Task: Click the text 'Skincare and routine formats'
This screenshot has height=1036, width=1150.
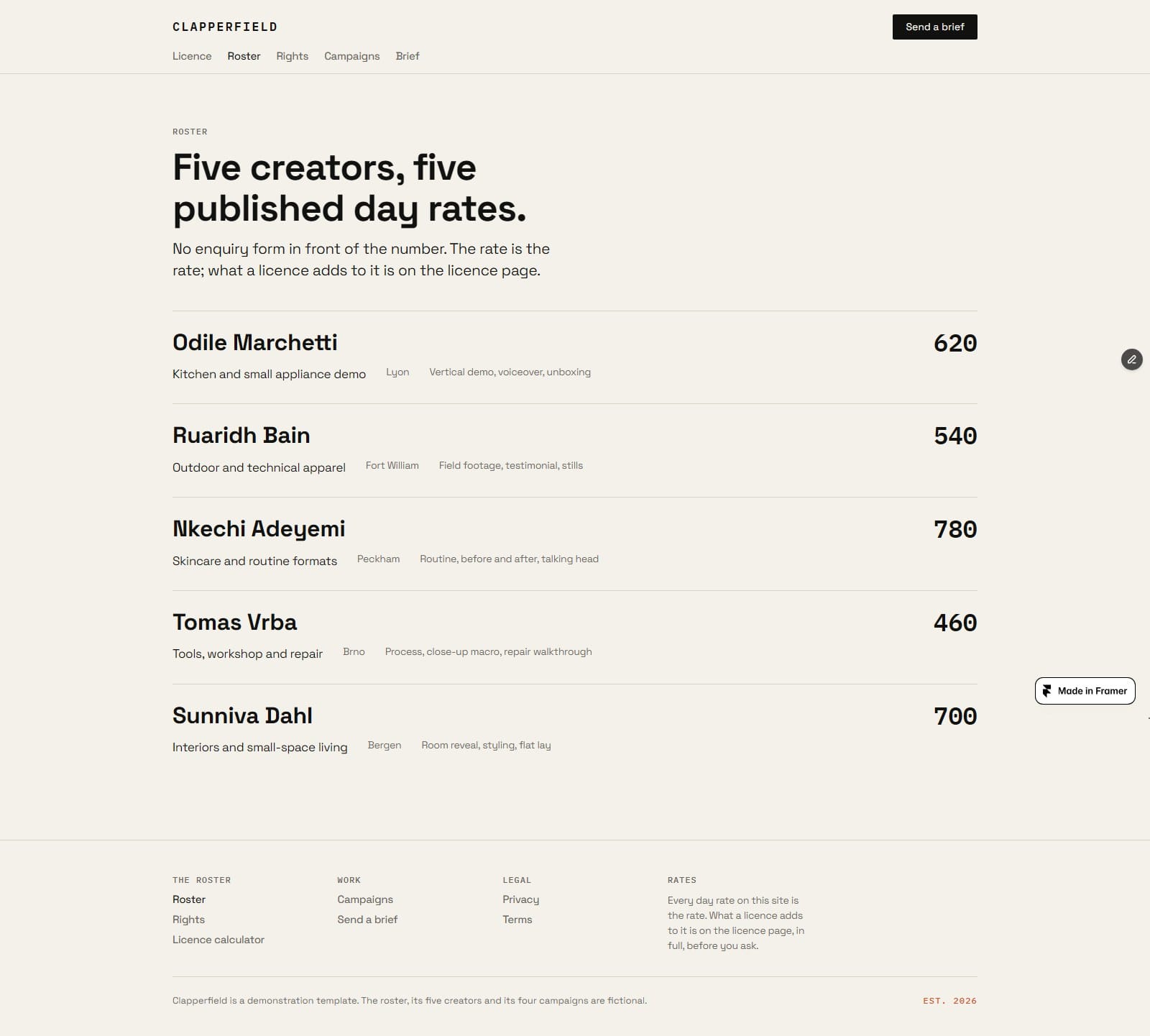Action: 254,561
